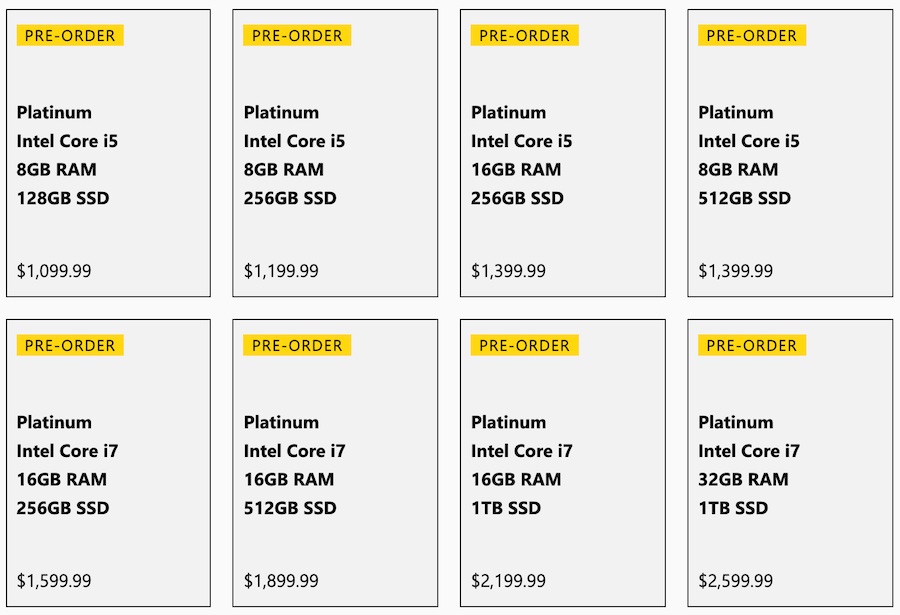Click PRE-ORDER badge on the $1,599.99 model

[x=70, y=346]
